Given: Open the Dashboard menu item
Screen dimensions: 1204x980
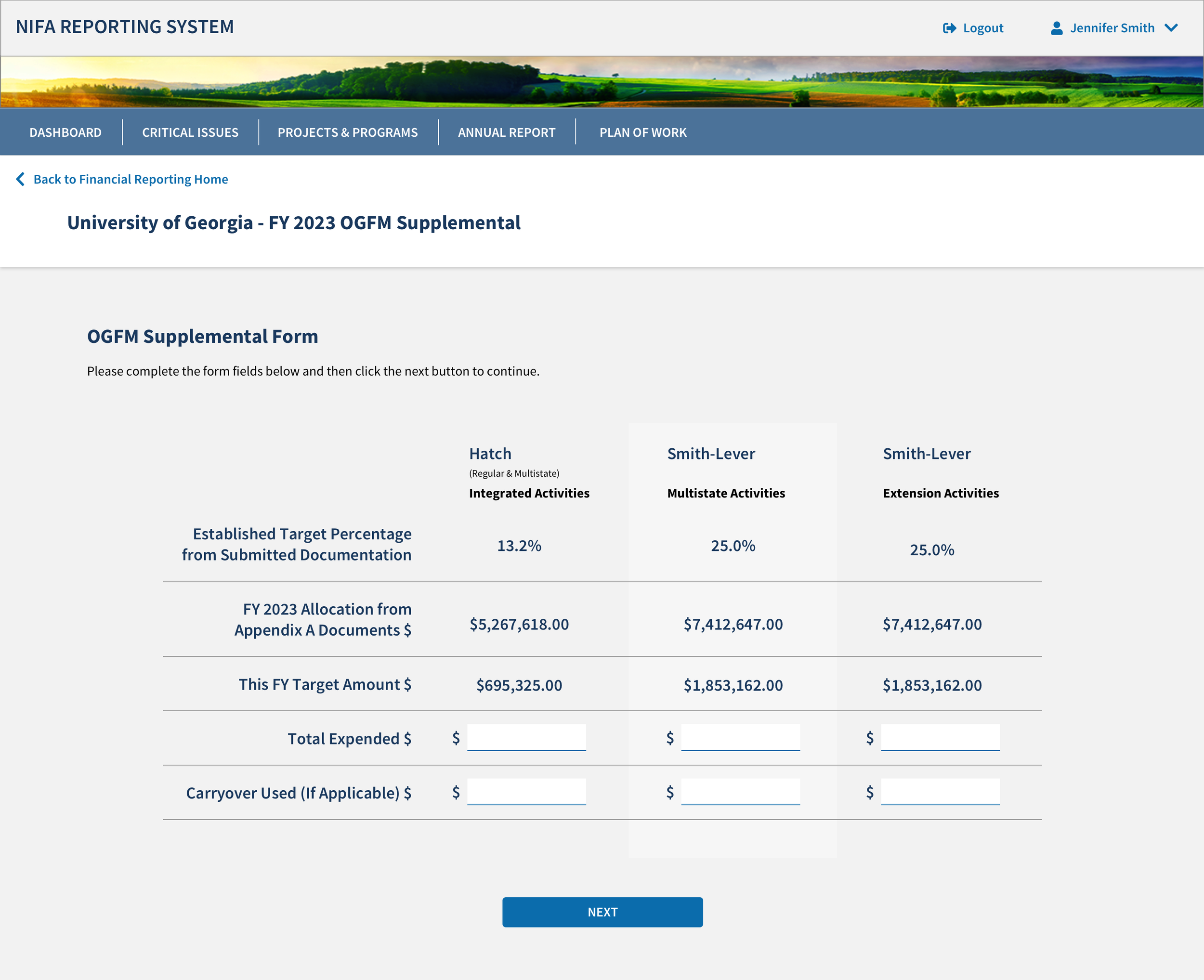Looking at the screenshot, I should click(x=65, y=132).
